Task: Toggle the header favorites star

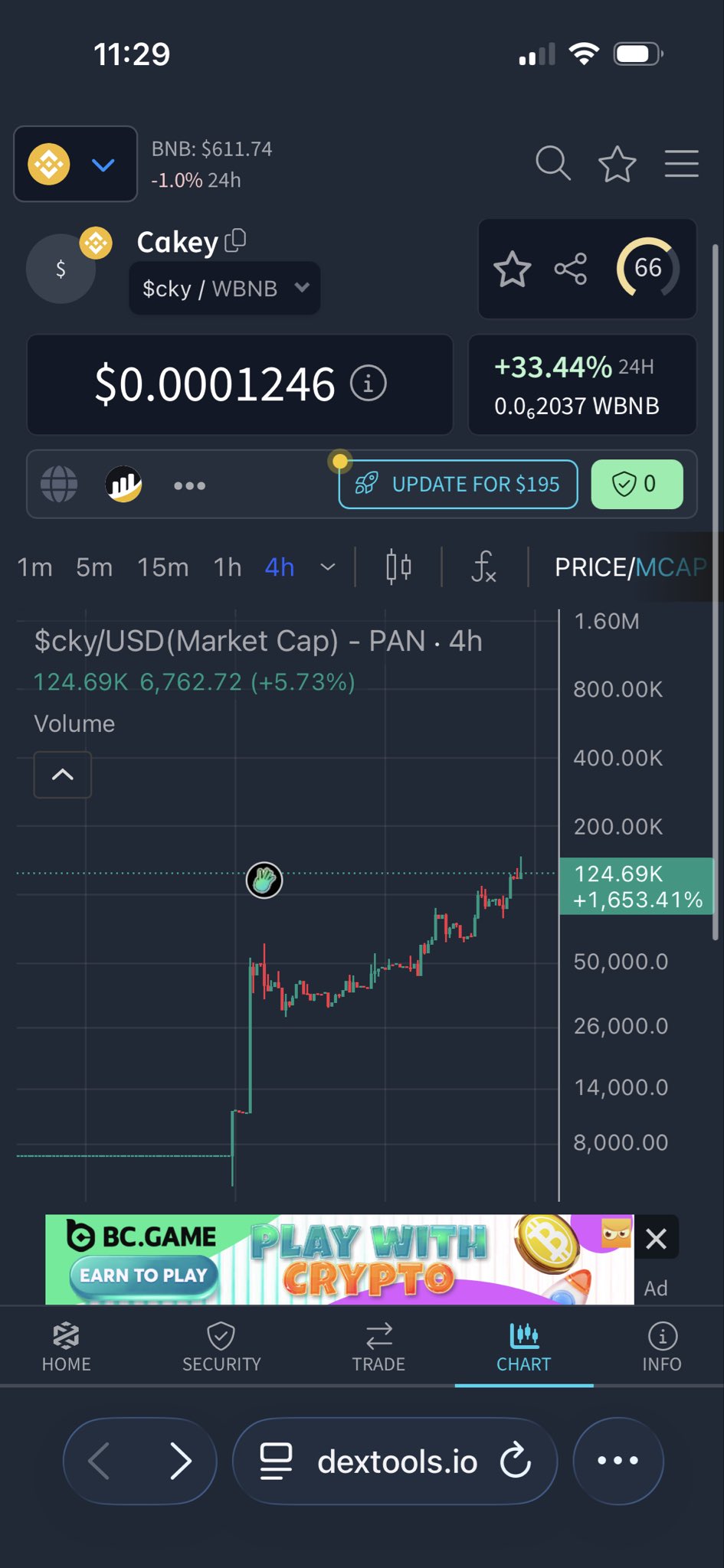Action: tap(617, 163)
